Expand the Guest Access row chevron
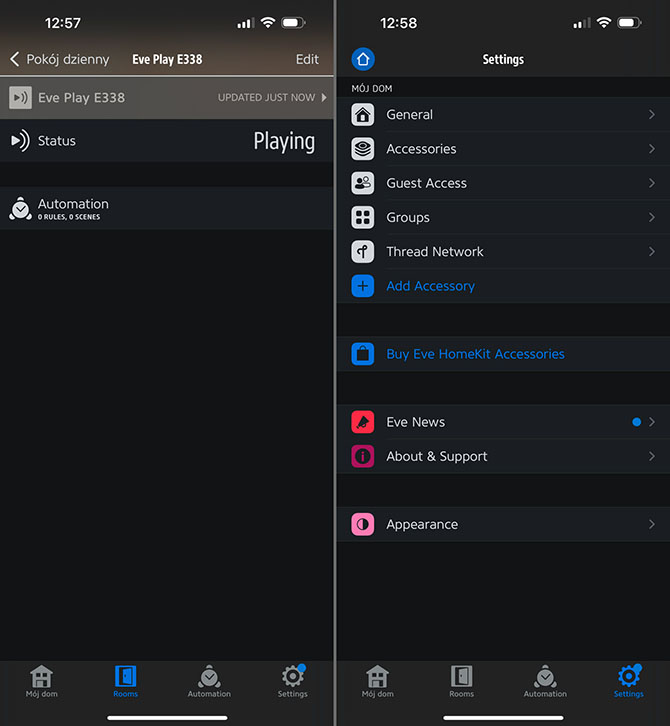670x726 pixels. (652, 183)
